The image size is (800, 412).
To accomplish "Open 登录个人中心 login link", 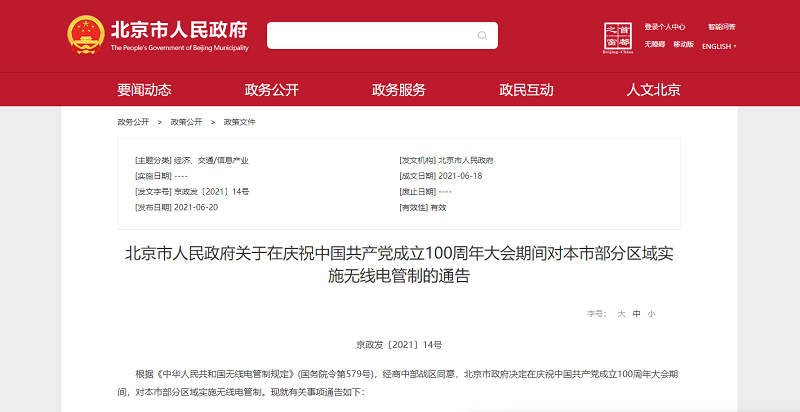I will coord(665,27).
